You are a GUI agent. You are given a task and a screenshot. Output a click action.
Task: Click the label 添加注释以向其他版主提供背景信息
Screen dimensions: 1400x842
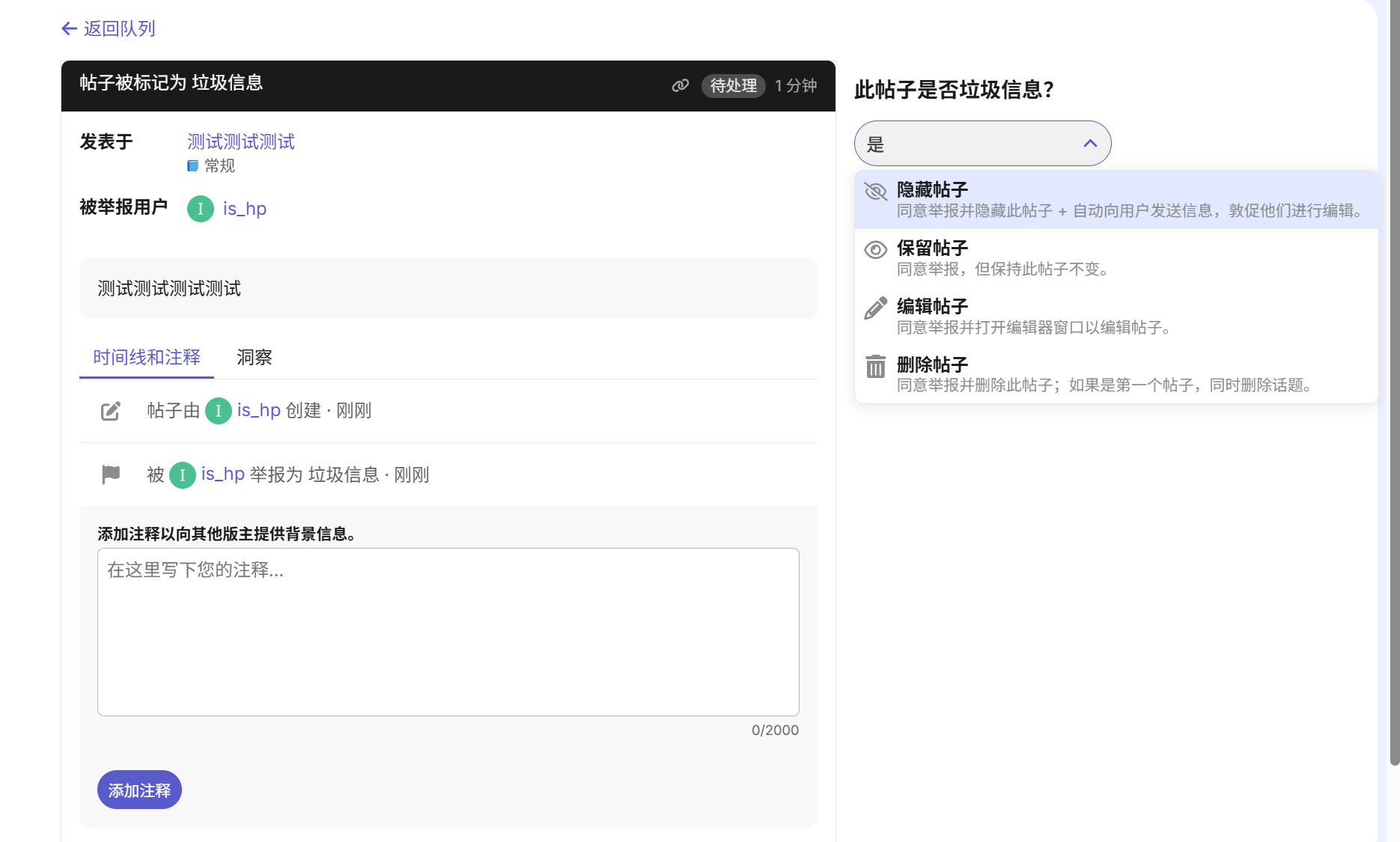(x=226, y=534)
